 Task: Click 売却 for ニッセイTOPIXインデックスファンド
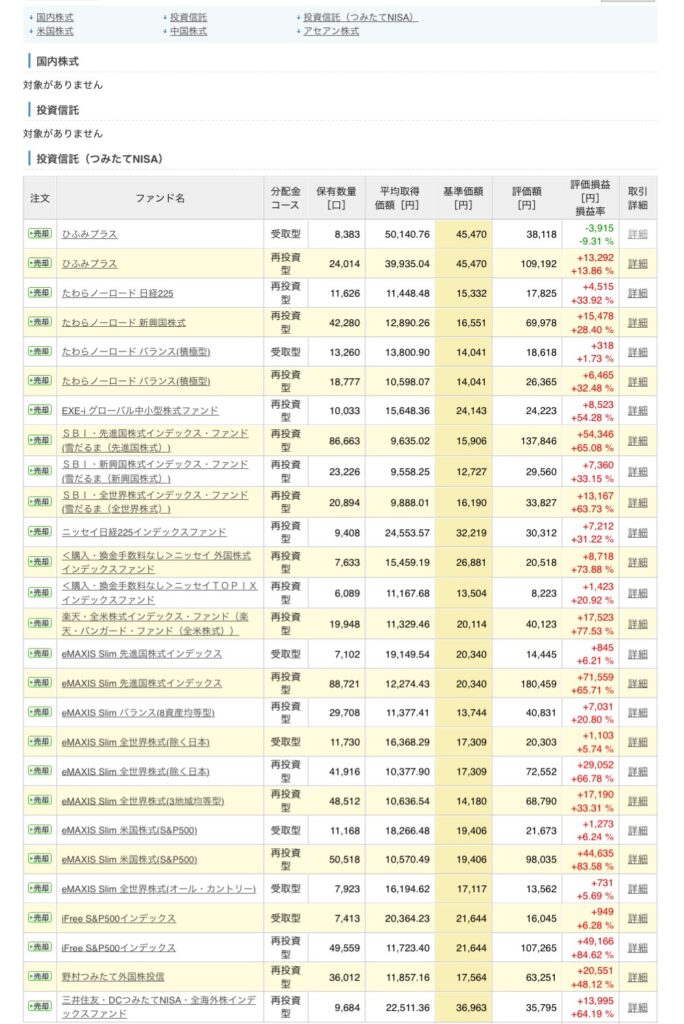click(40, 592)
